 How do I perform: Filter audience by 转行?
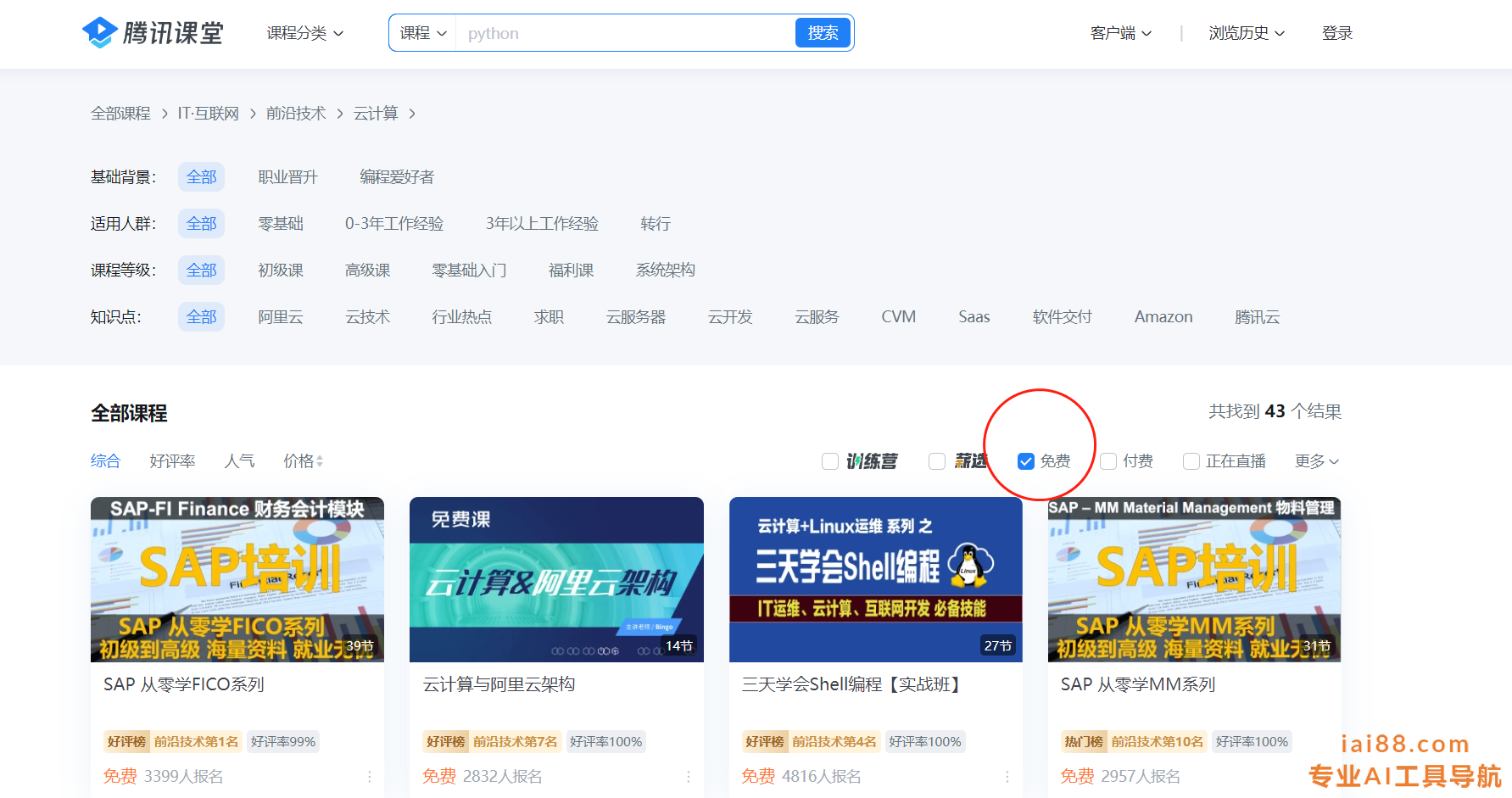click(x=656, y=224)
